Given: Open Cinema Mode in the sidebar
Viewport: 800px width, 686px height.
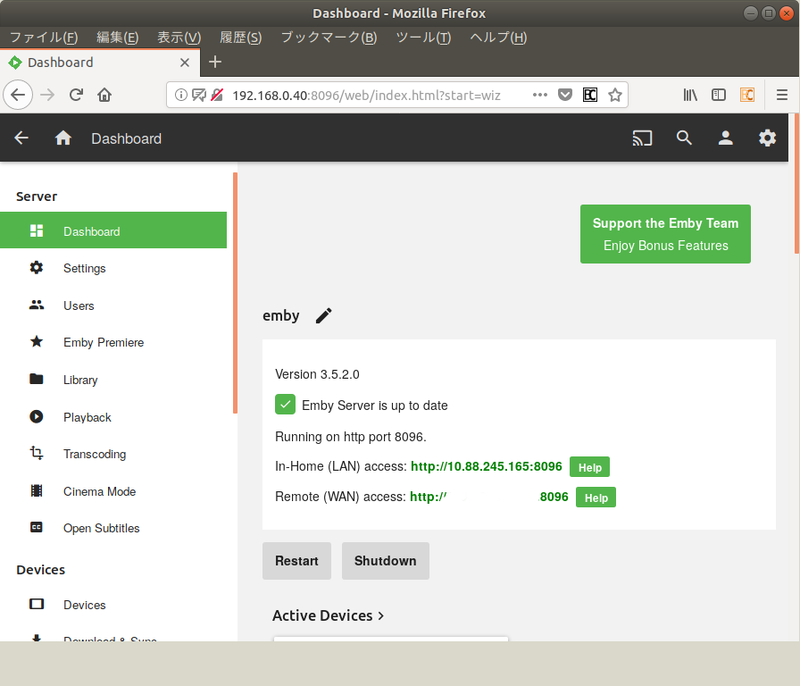Looking at the screenshot, I should pyautogui.click(x=113, y=491).
